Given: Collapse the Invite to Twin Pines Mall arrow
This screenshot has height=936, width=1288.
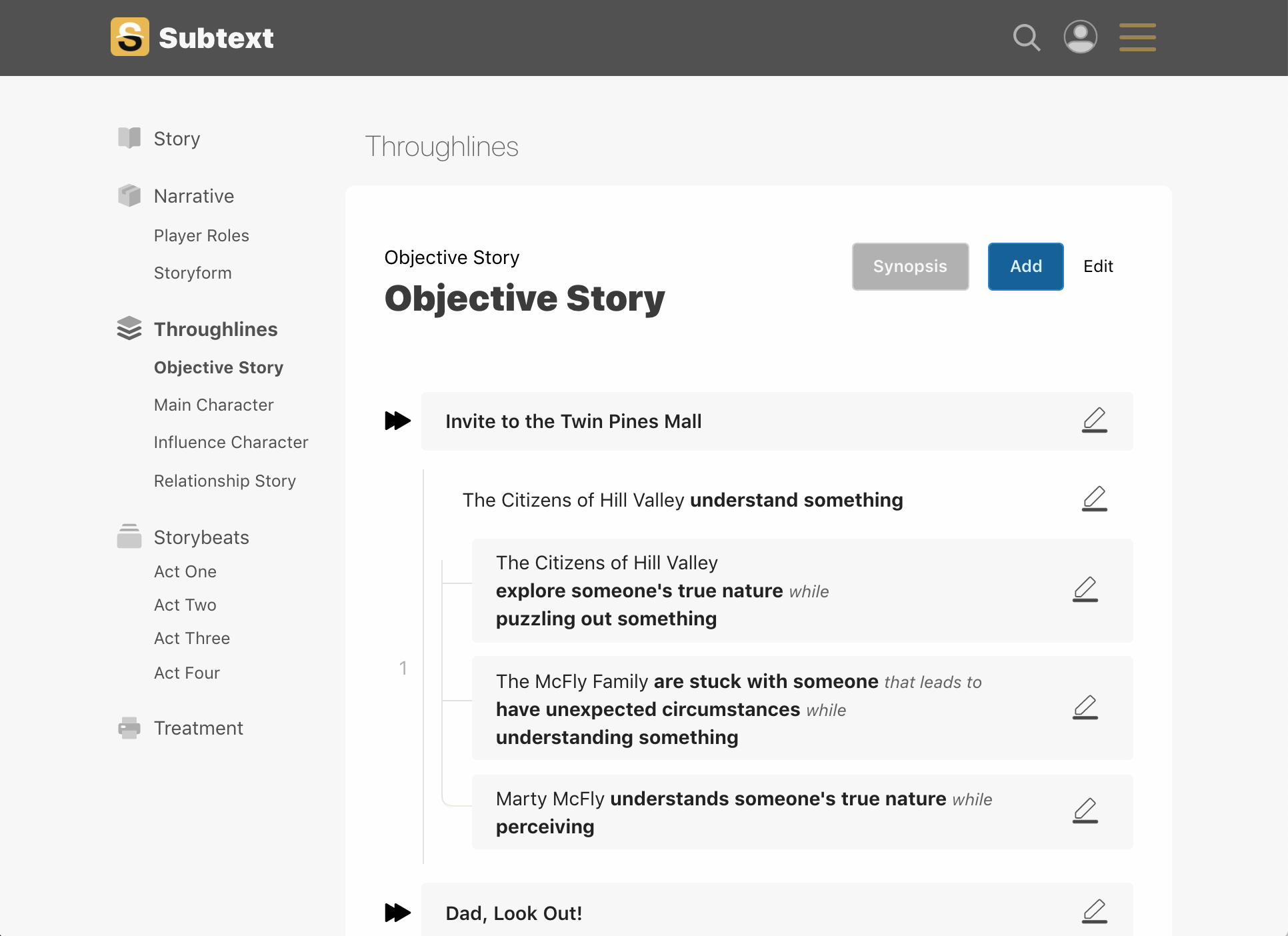Looking at the screenshot, I should coord(398,421).
